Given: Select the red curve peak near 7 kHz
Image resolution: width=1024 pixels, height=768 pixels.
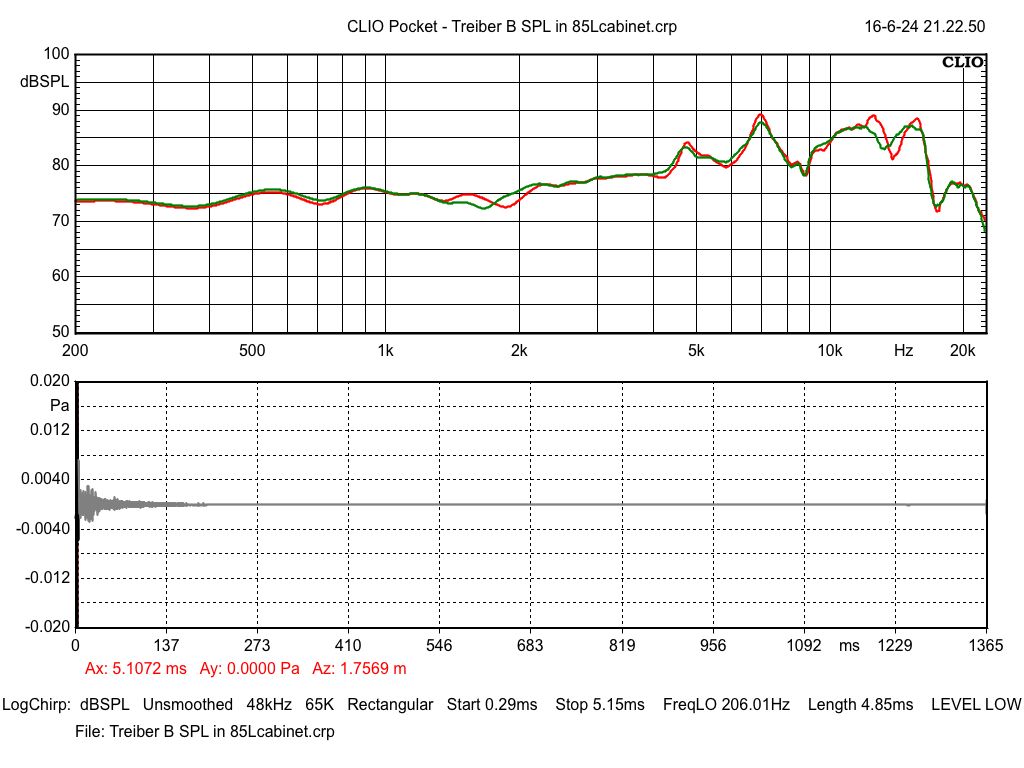Looking at the screenshot, I should coord(761,115).
